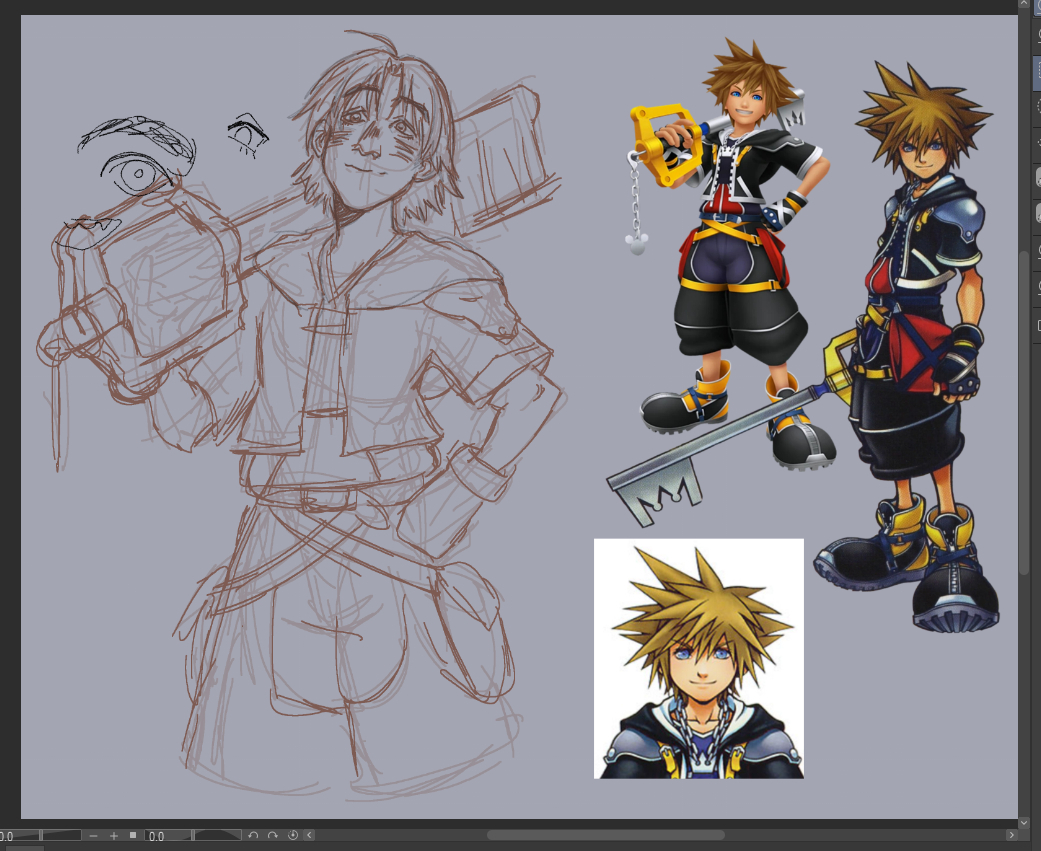This screenshot has width=1041, height=851.
Task: Click the rotation angle input field
Action: click(165, 835)
